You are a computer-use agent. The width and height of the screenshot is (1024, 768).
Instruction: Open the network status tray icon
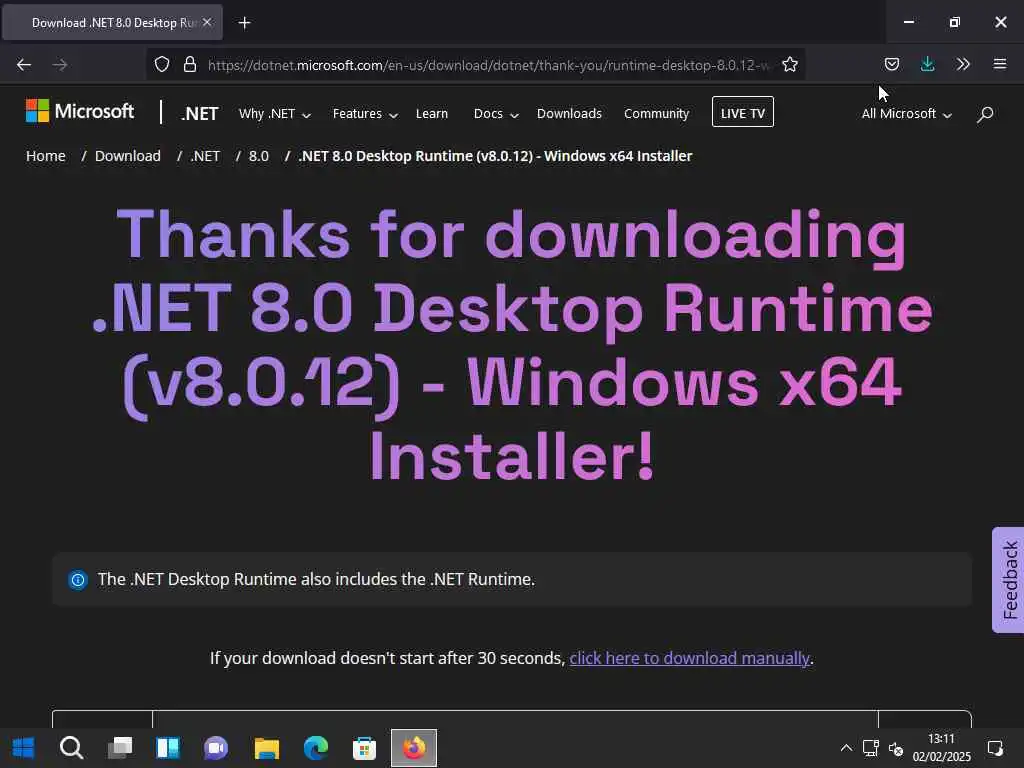point(871,748)
